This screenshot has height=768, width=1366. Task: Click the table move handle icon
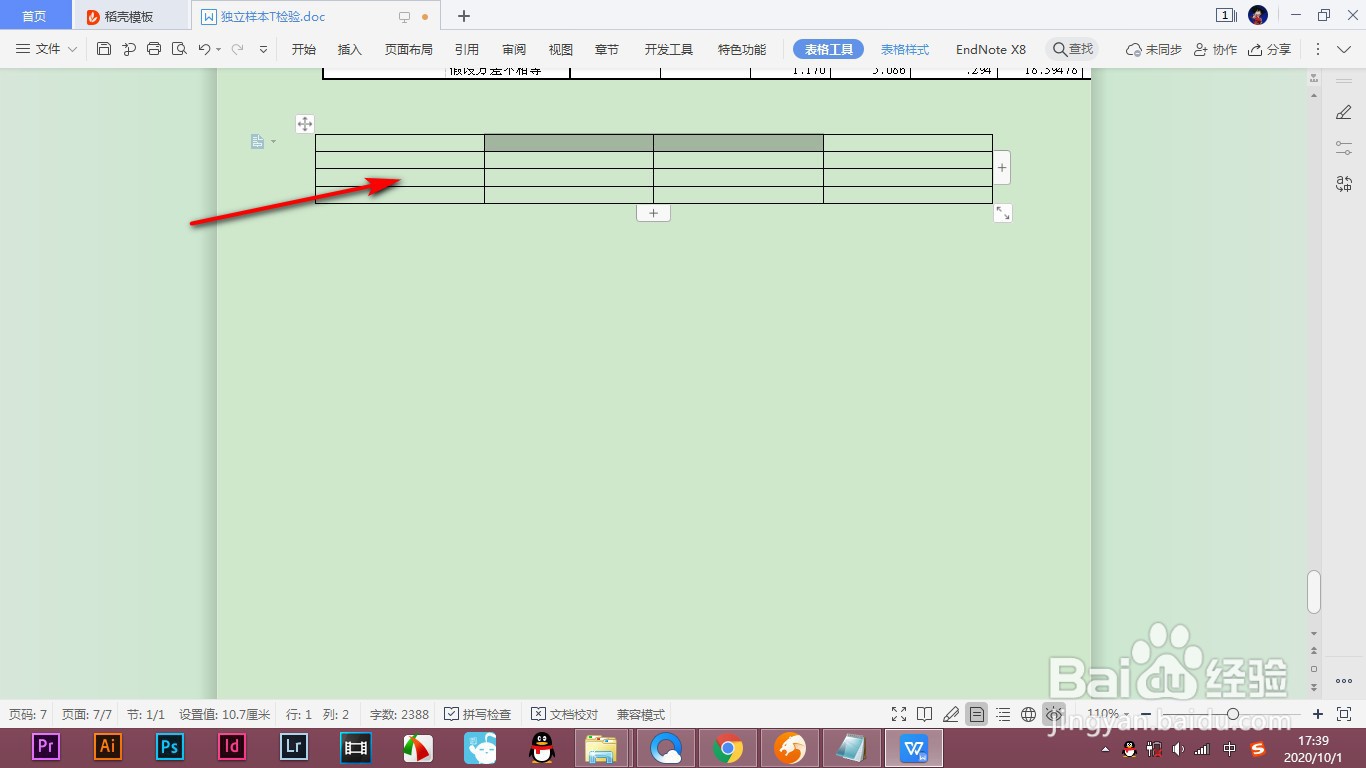(x=305, y=124)
